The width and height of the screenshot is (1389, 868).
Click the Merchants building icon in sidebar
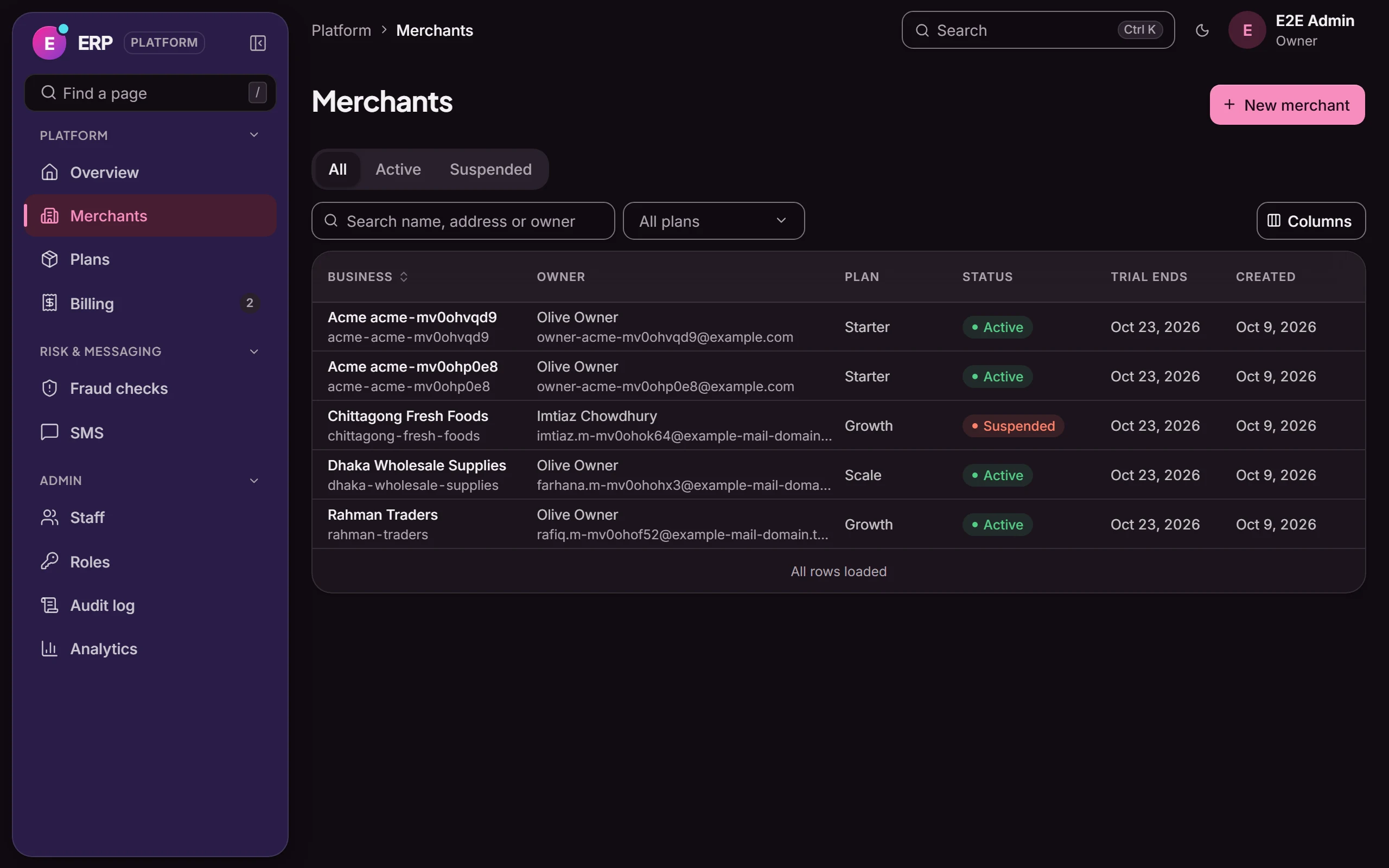coord(50,216)
